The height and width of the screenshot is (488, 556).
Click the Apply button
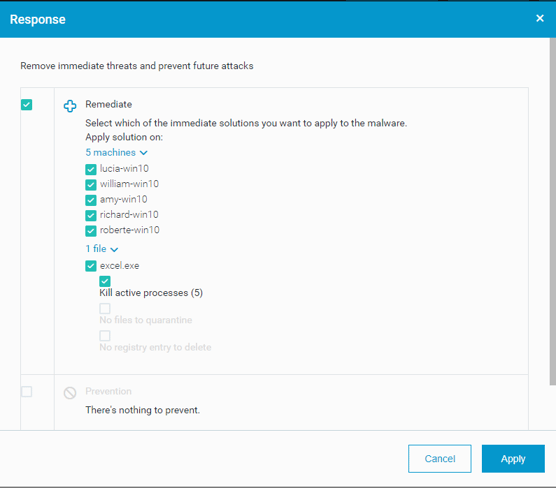coord(513,459)
